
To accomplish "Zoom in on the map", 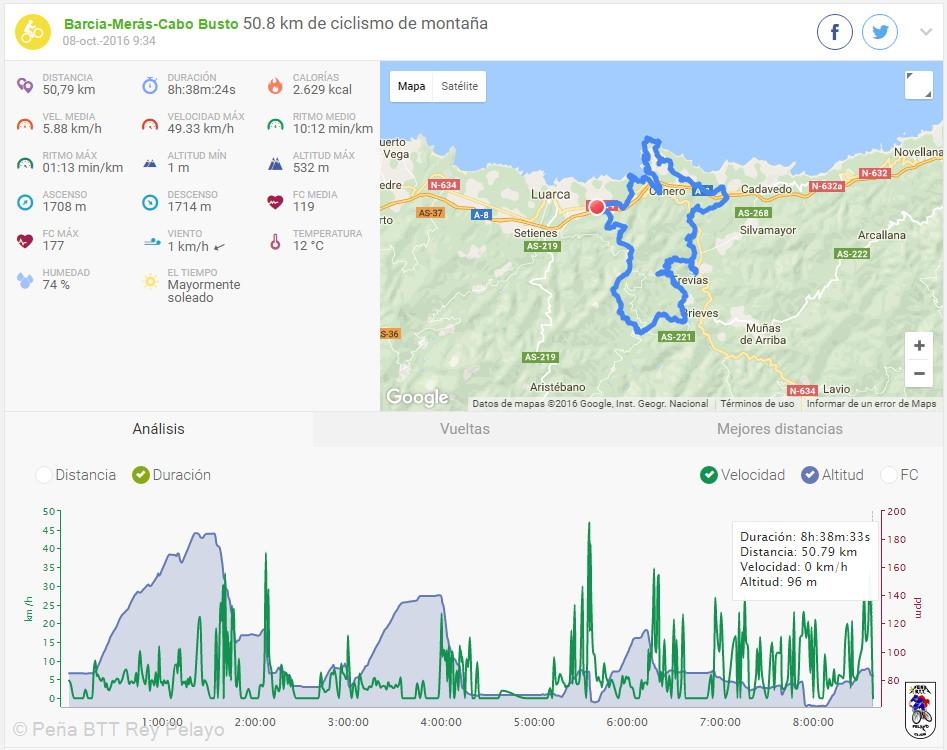I will coord(918,346).
